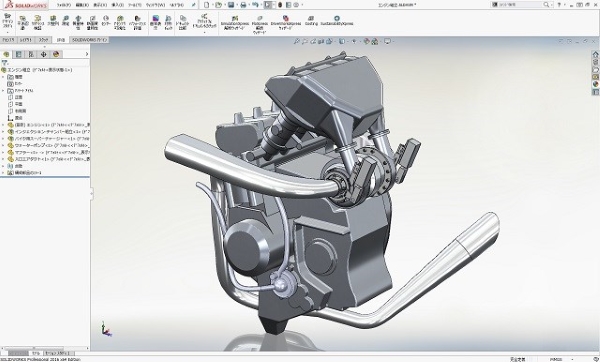Open the DisplayManager appearance tab icon
The width and height of the screenshot is (600, 362).
56,54
